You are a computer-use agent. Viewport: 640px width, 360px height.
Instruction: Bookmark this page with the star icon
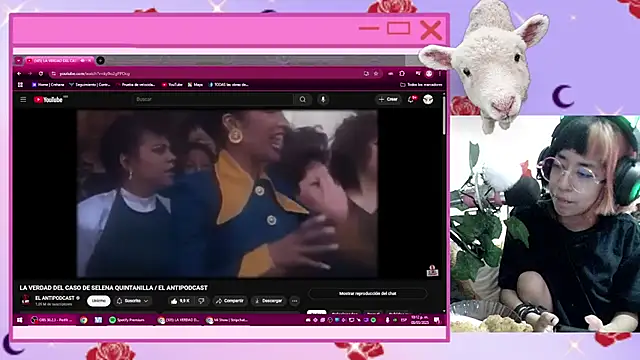376,74
